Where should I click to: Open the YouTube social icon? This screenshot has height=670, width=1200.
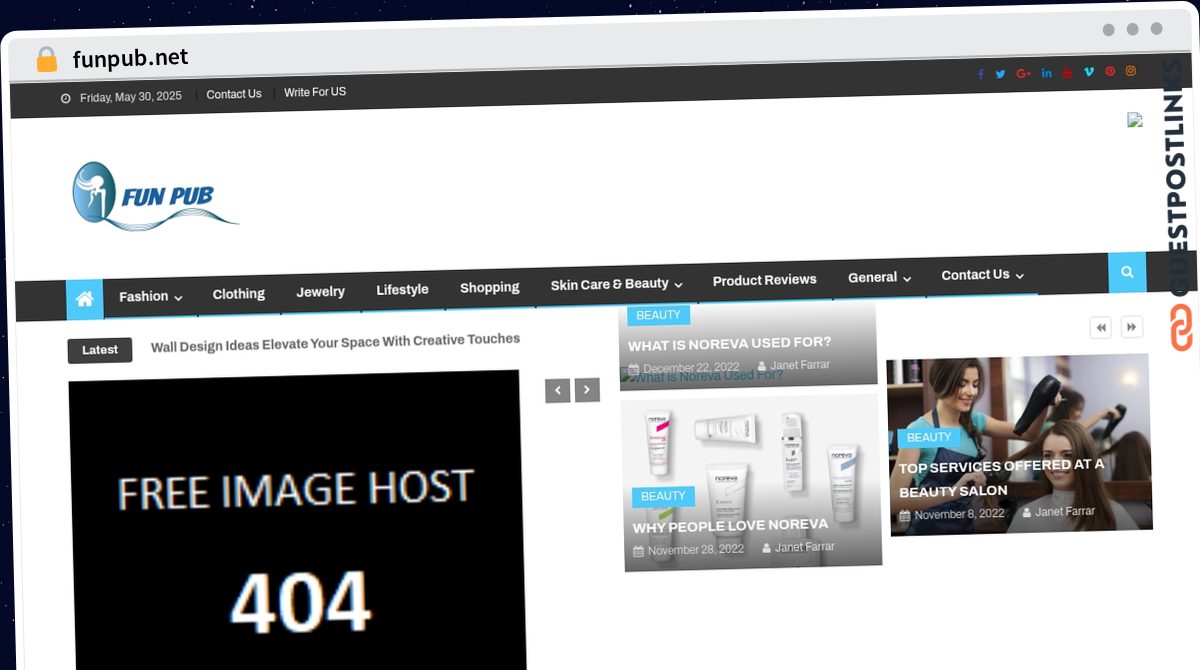tap(1067, 72)
